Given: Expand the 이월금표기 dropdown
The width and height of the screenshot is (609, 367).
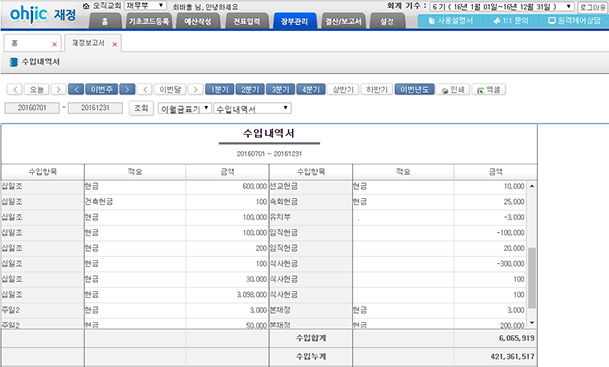Looking at the screenshot, I should pyautogui.click(x=185, y=108).
